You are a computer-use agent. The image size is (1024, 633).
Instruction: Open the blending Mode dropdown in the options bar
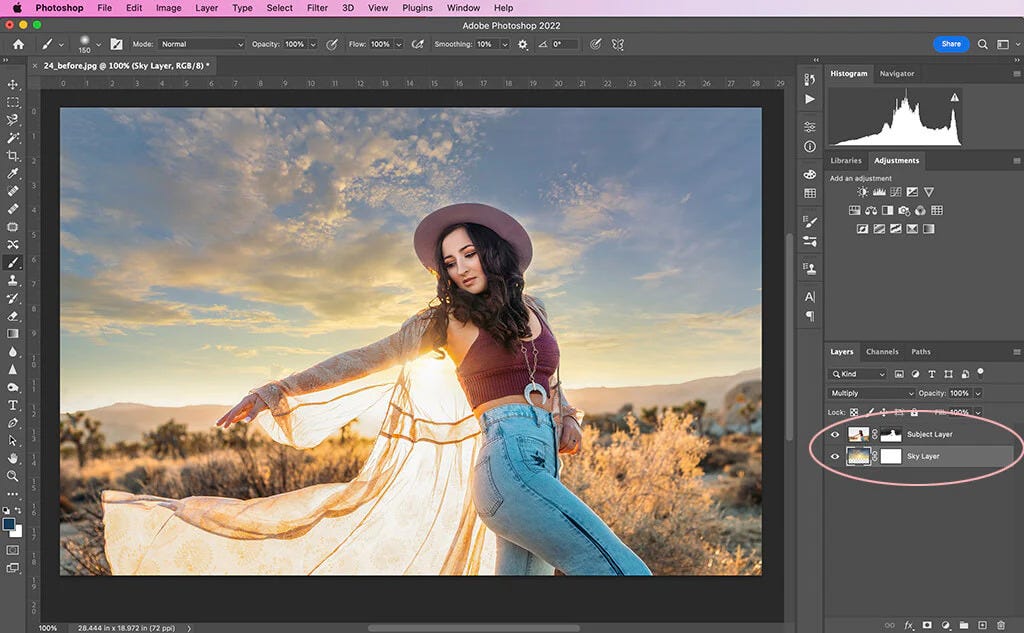click(x=200, y=44)
